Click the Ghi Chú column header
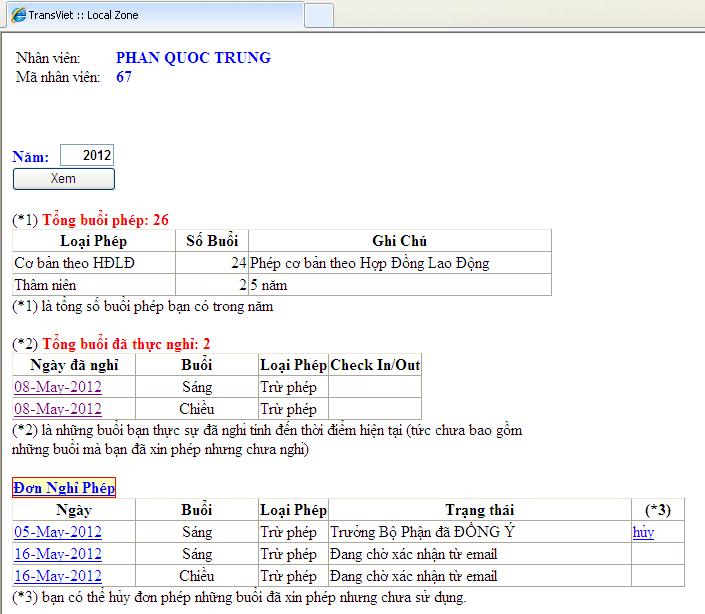 (x=400, y=241)
